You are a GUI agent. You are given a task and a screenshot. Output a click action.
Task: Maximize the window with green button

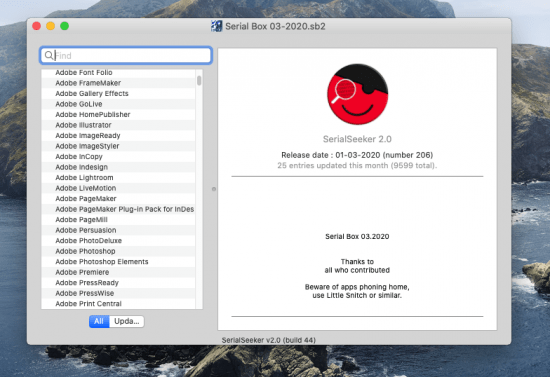[65, 26]
